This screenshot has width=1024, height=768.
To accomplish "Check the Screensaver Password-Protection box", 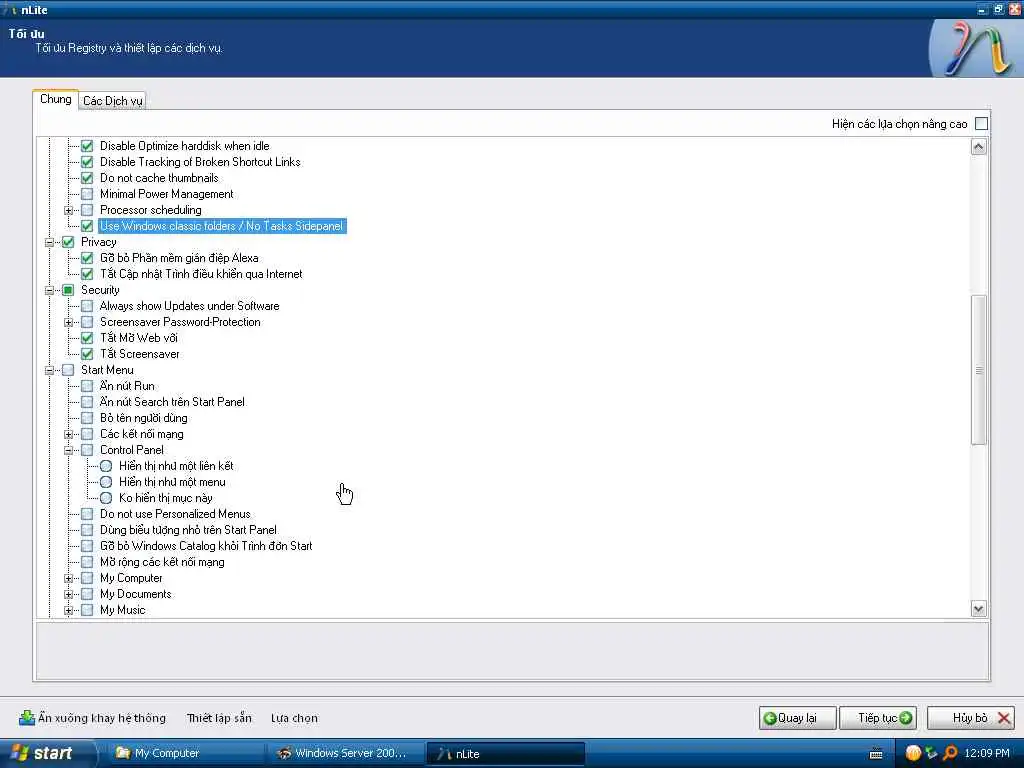I will [87, 322].
